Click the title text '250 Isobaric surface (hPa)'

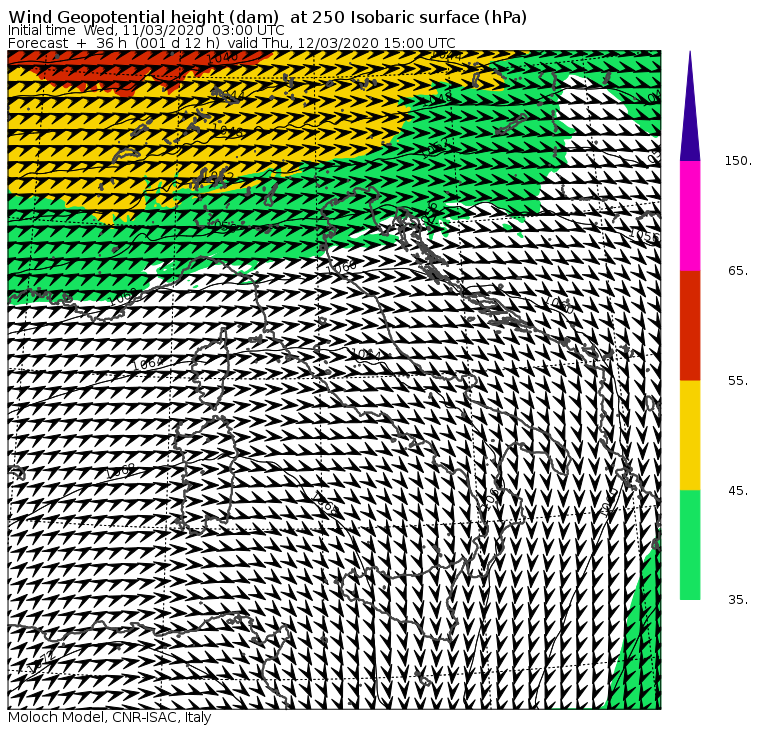419,17
